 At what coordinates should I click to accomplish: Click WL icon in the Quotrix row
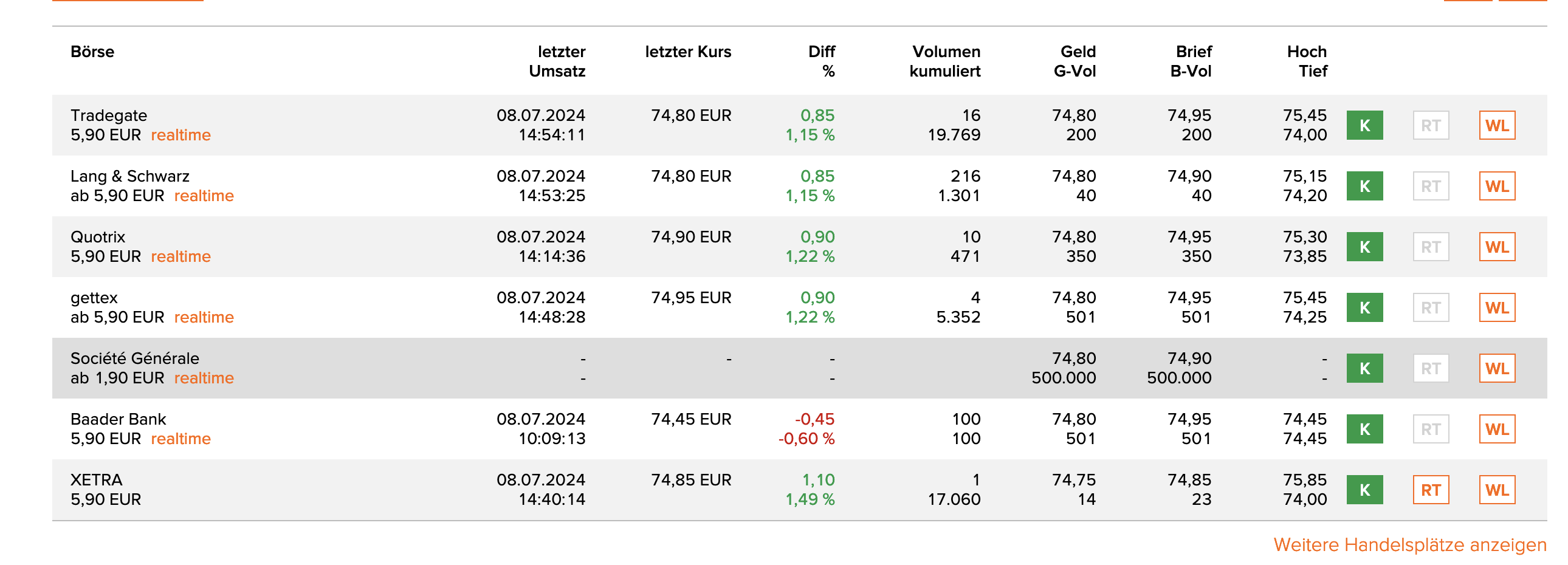[x=1497, y=247]
